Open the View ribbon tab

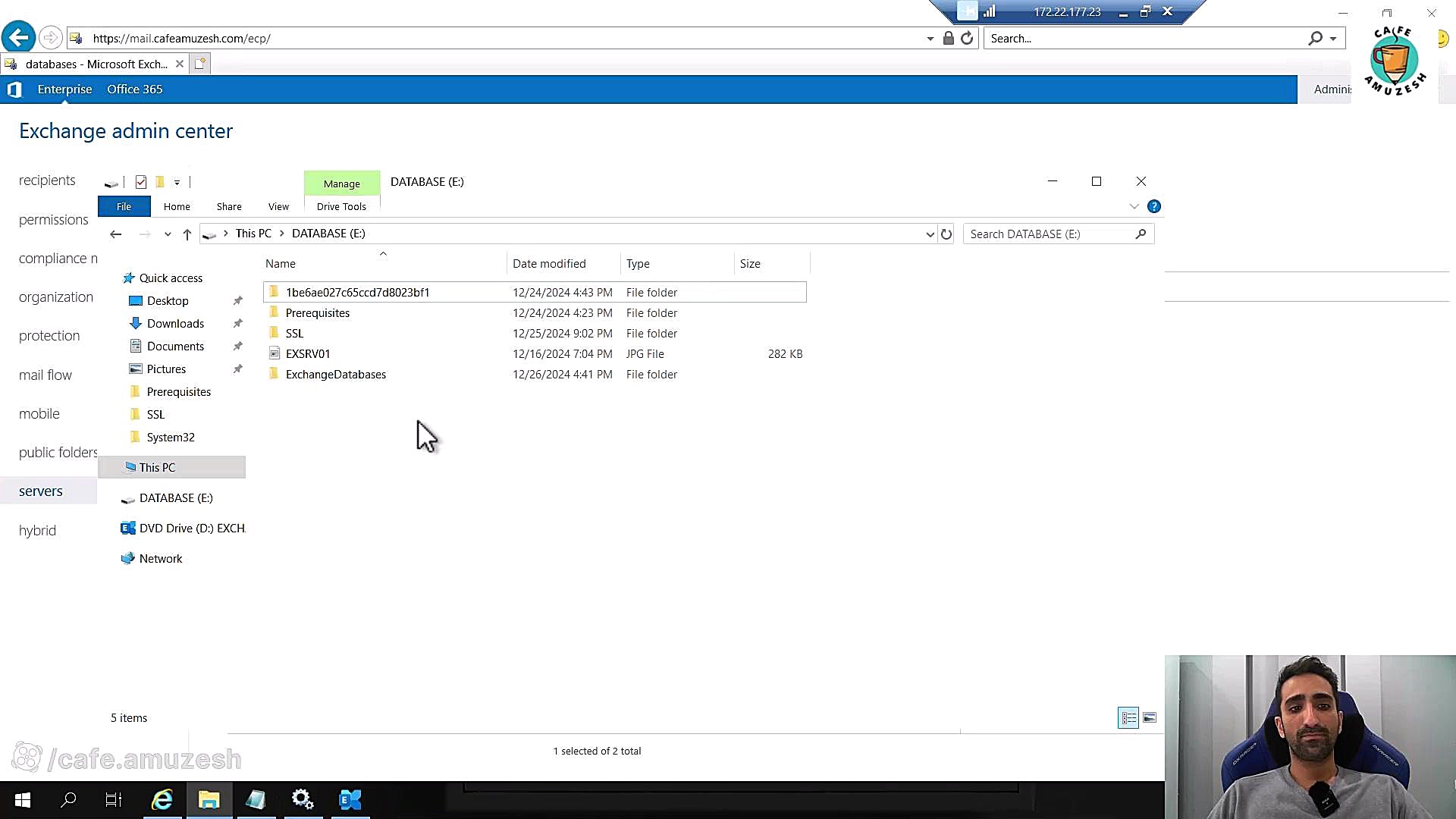278,206
